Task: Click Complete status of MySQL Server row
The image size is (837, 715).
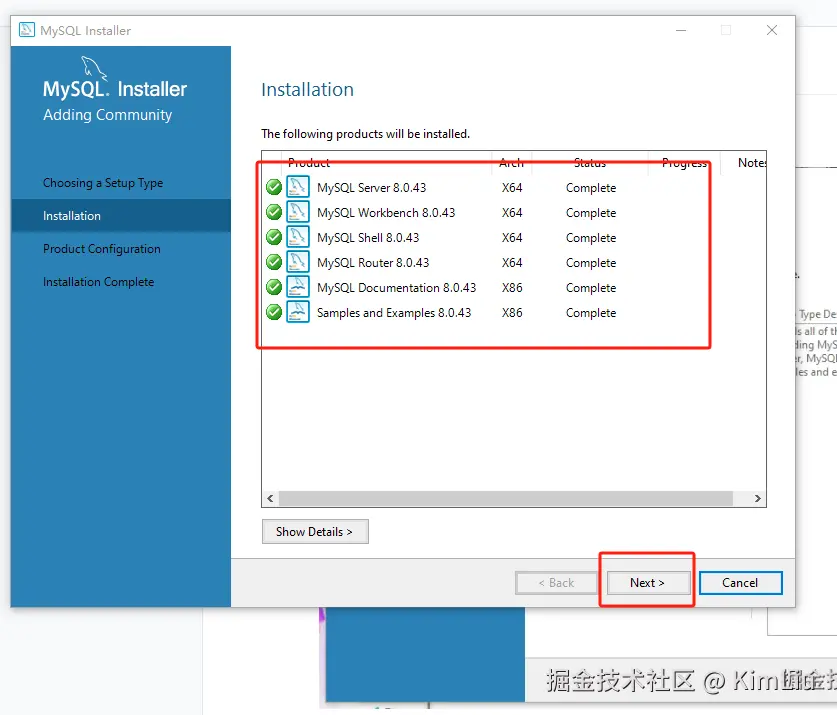Action: (591, 188)
